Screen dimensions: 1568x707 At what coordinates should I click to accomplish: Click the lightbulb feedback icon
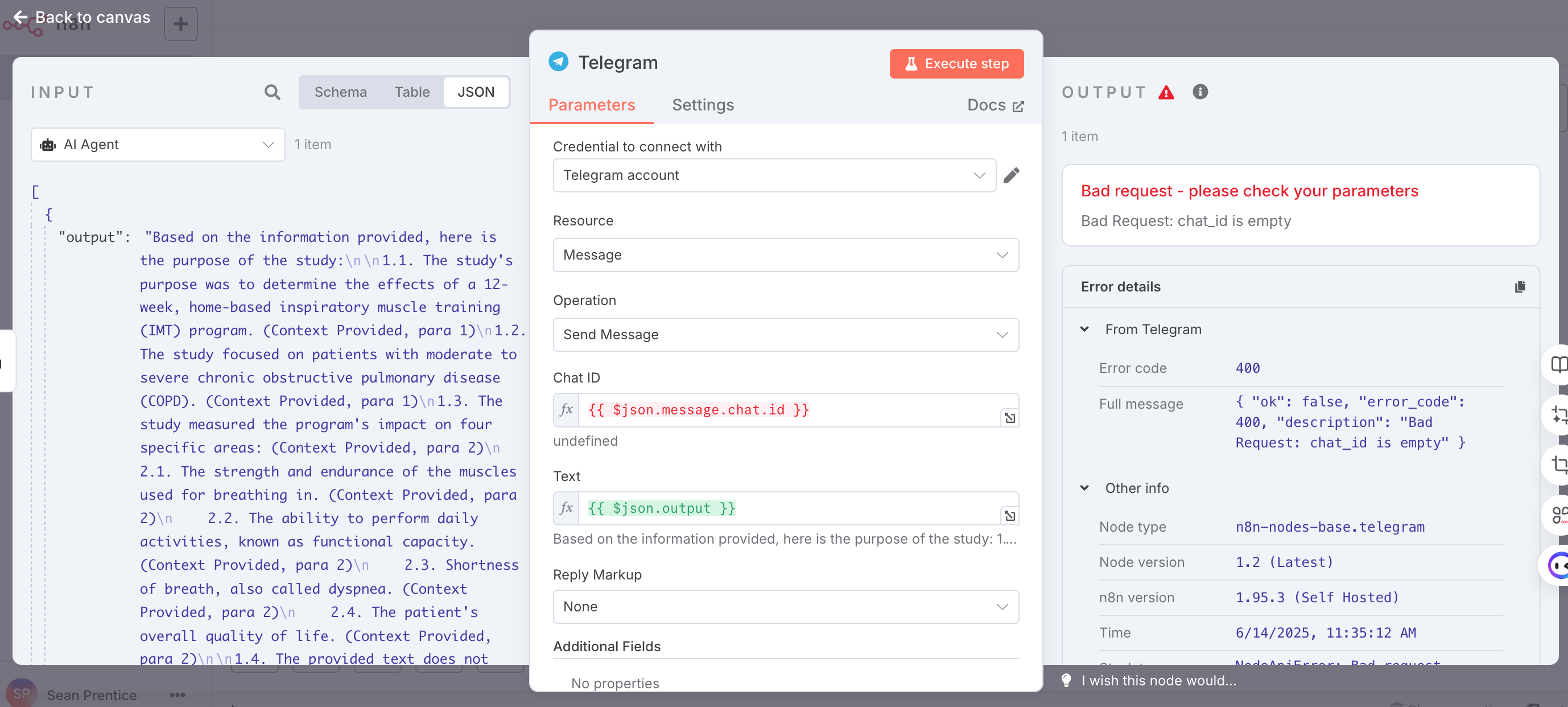point(1066,680)
